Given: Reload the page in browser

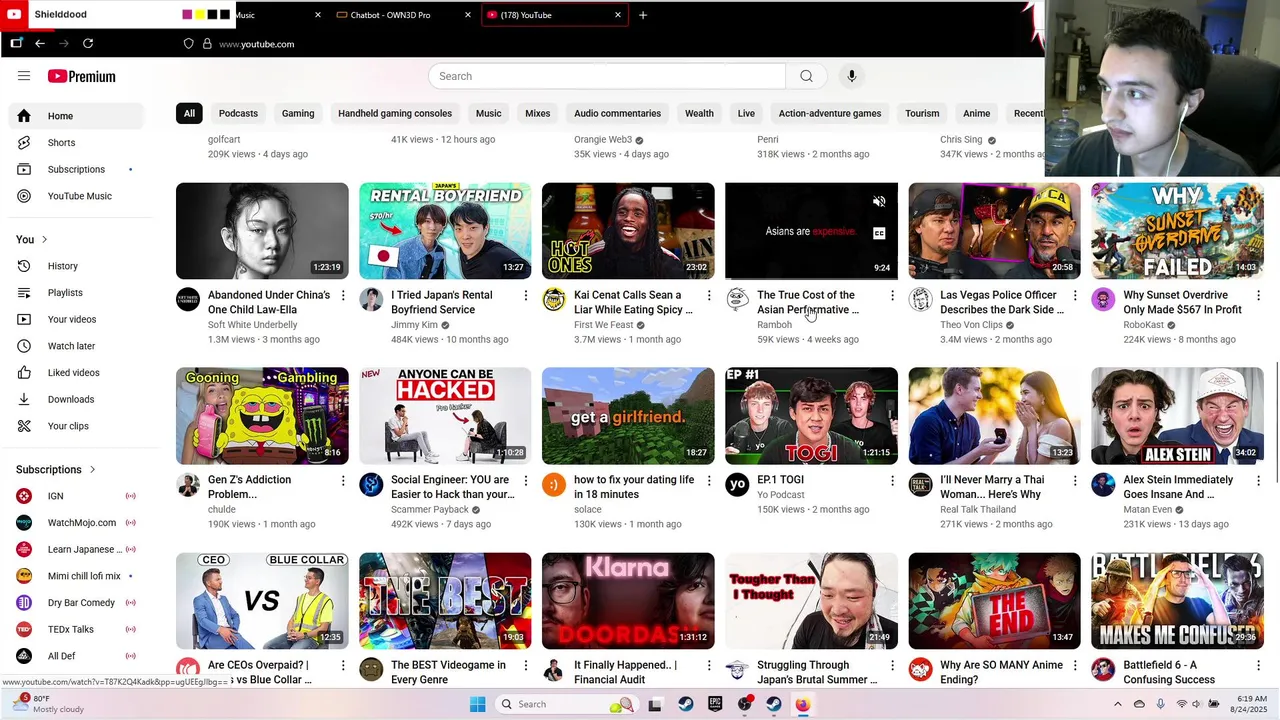Looking at the screenshot, I should [x=88, y=43].
